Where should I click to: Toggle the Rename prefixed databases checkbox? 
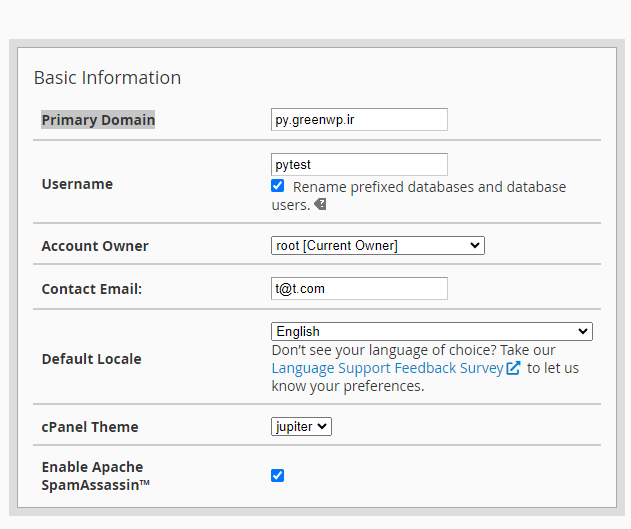(278, 186)
